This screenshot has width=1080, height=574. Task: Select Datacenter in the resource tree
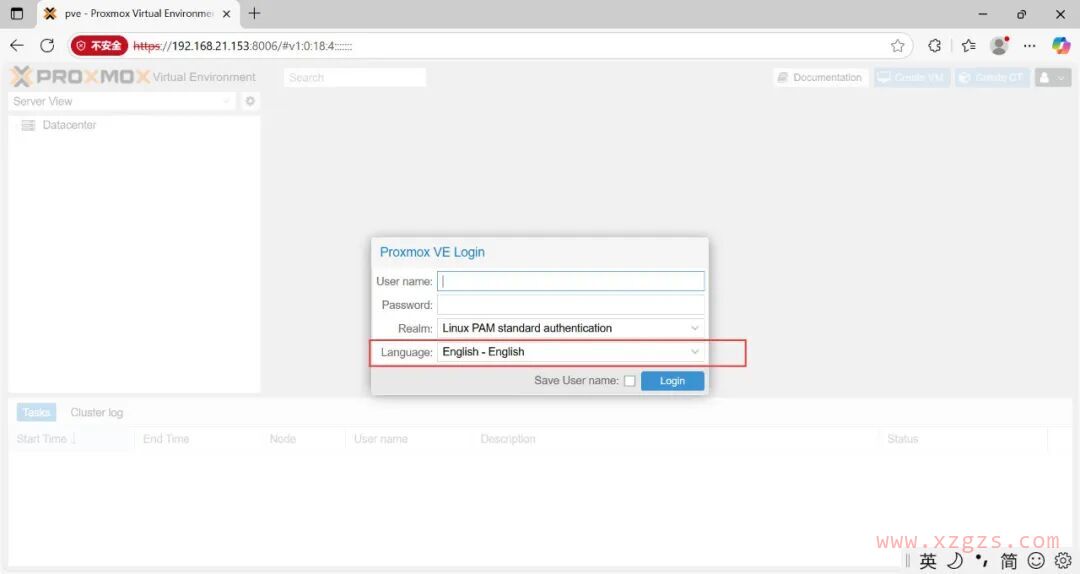pos(69,125)
